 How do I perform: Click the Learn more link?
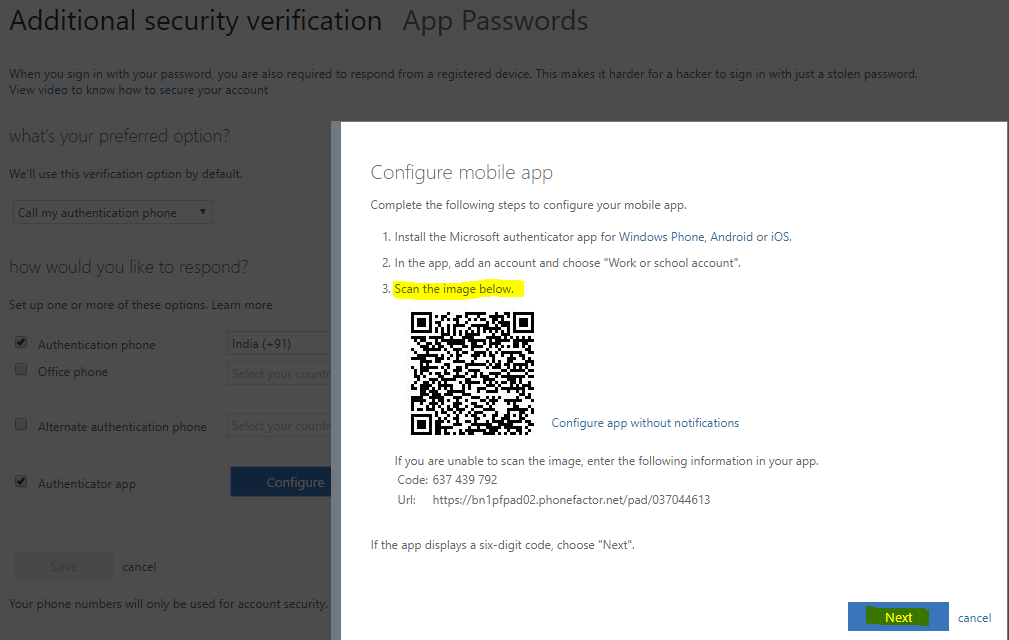click(242, 305)
